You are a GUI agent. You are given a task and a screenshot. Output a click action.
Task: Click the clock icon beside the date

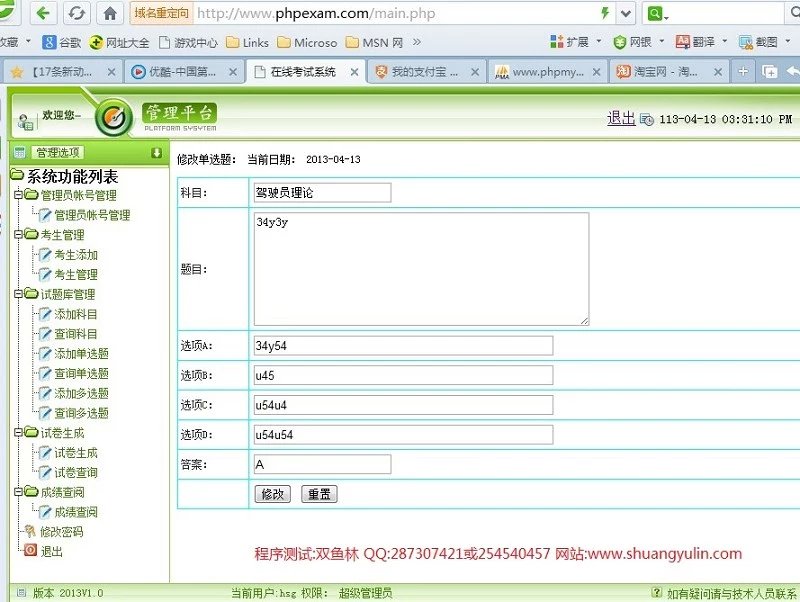coord(646,120)
